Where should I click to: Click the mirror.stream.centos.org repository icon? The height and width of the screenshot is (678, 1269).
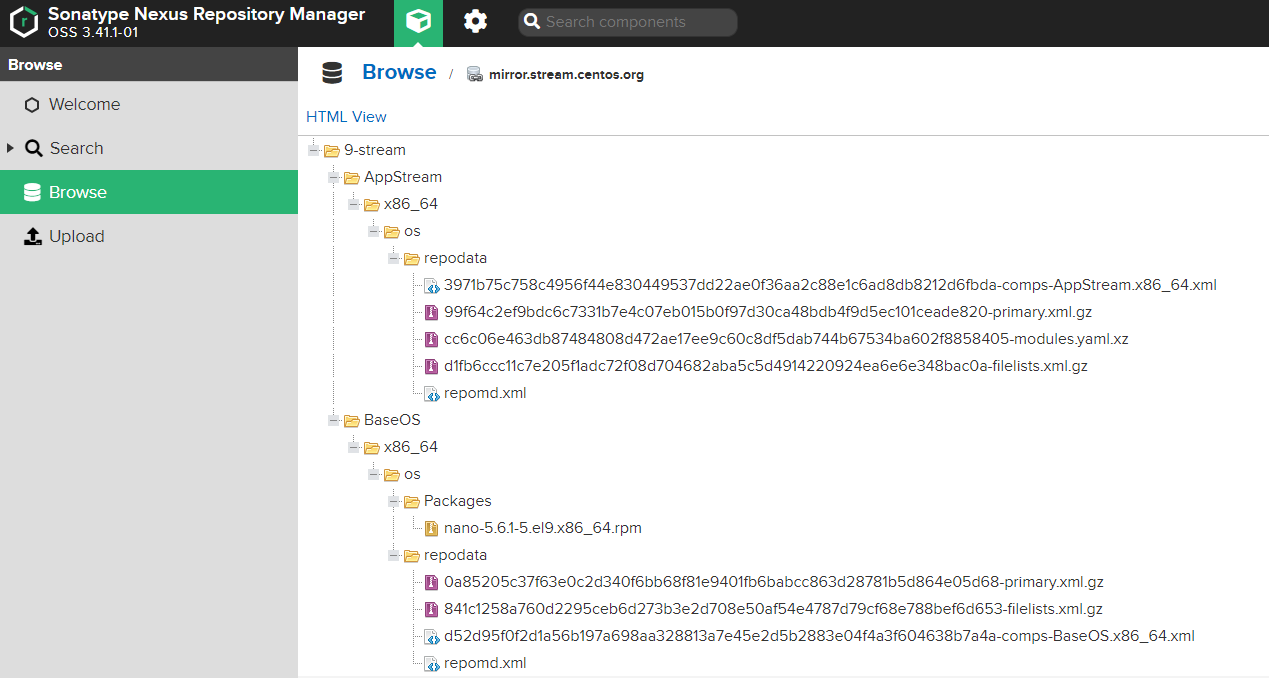coord(475,74)
